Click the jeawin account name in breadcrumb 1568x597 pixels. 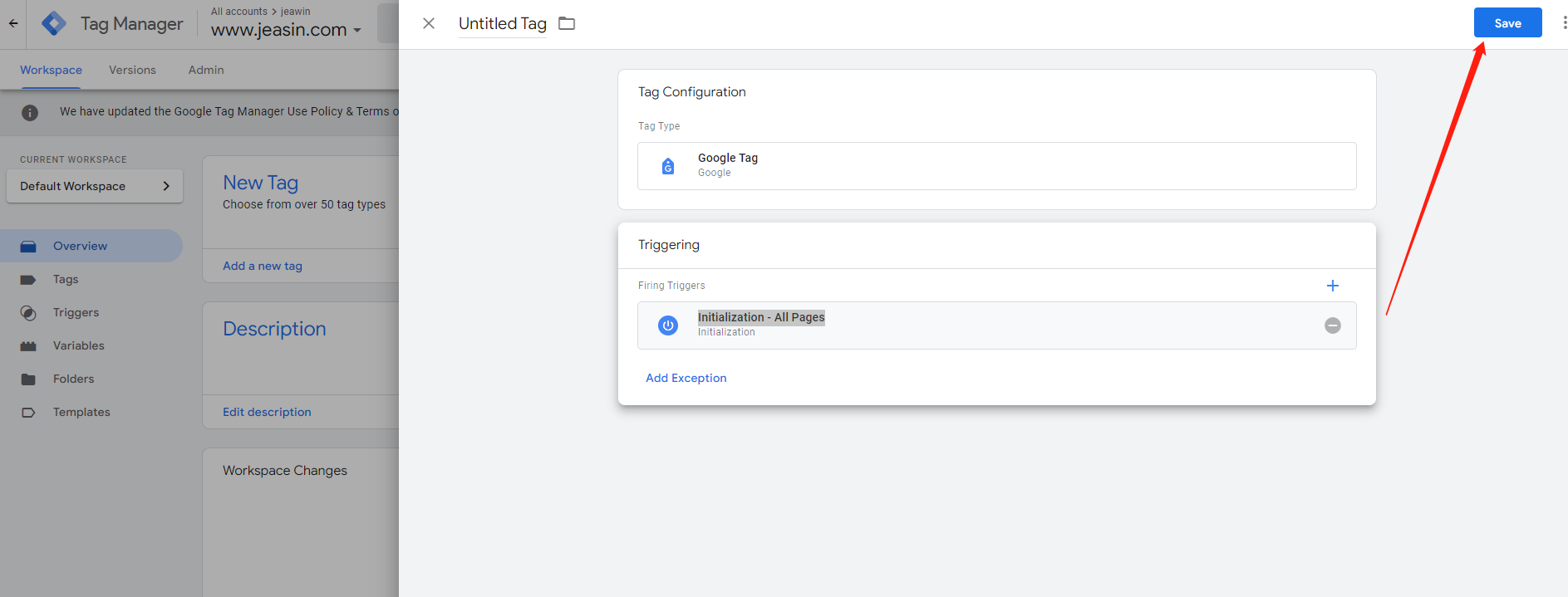(296, 12)
